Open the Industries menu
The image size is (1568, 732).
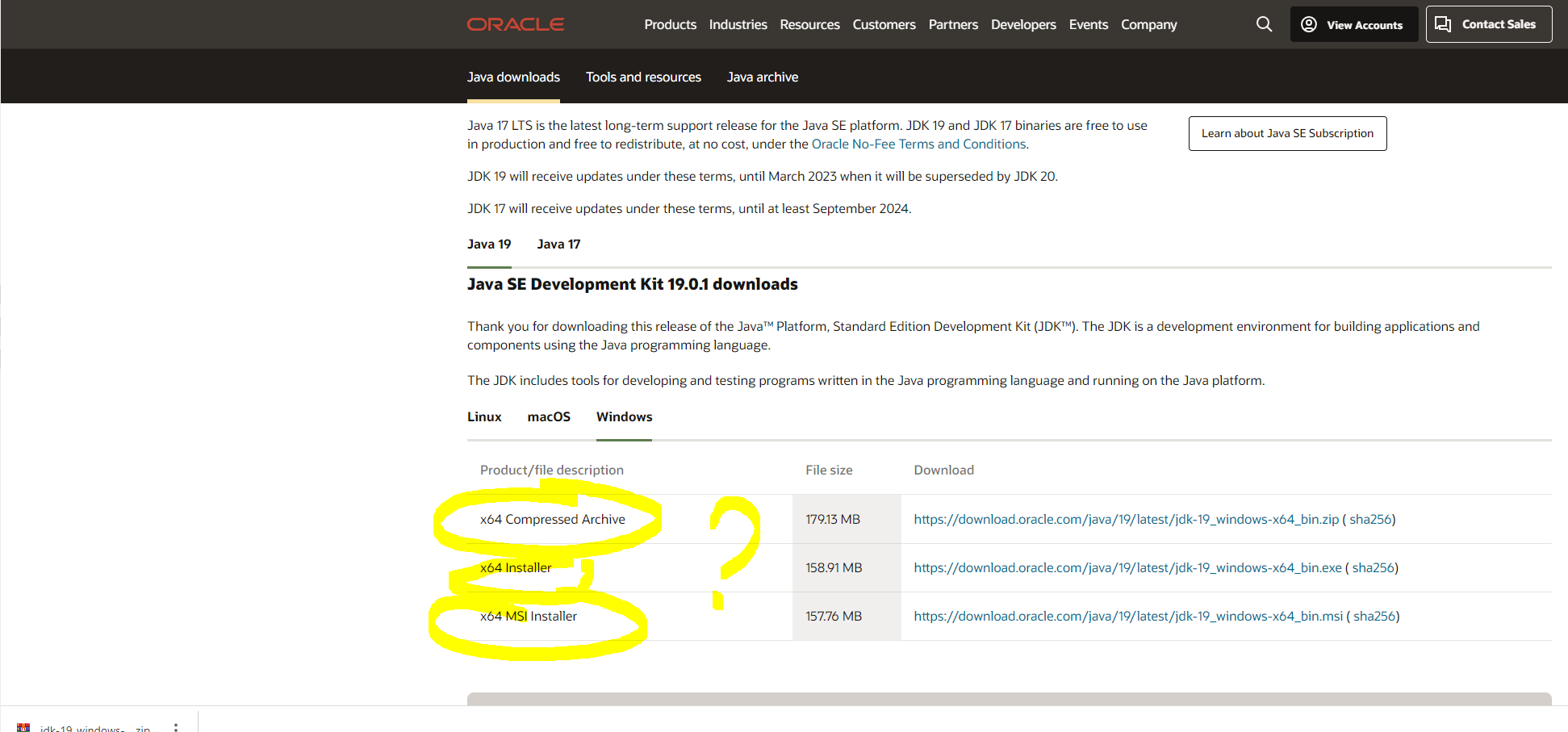click(x=738, y=24)
